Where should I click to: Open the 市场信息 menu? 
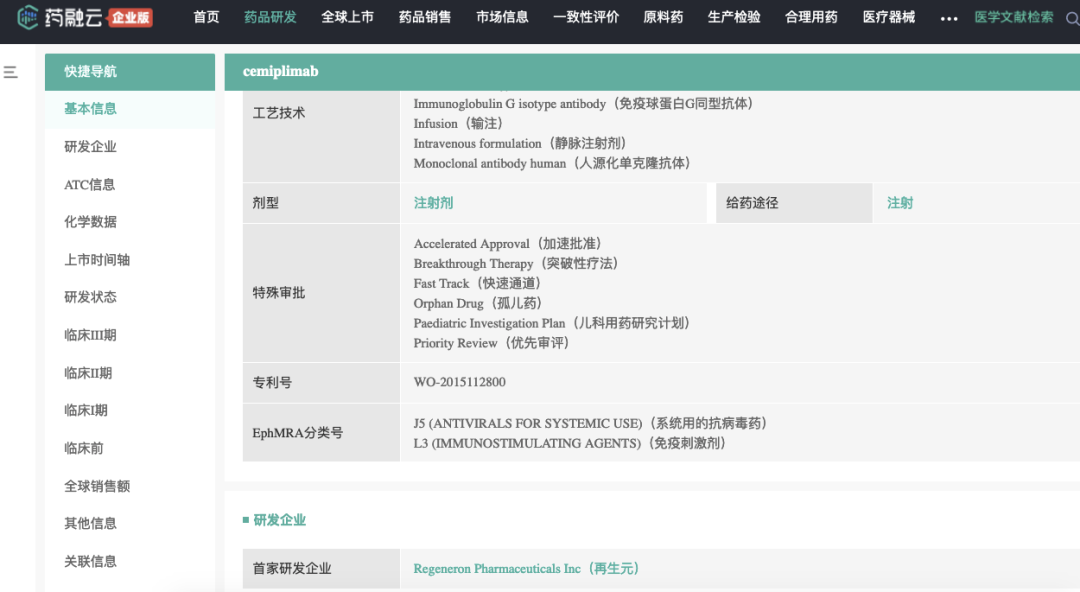[x=502, y=17]
